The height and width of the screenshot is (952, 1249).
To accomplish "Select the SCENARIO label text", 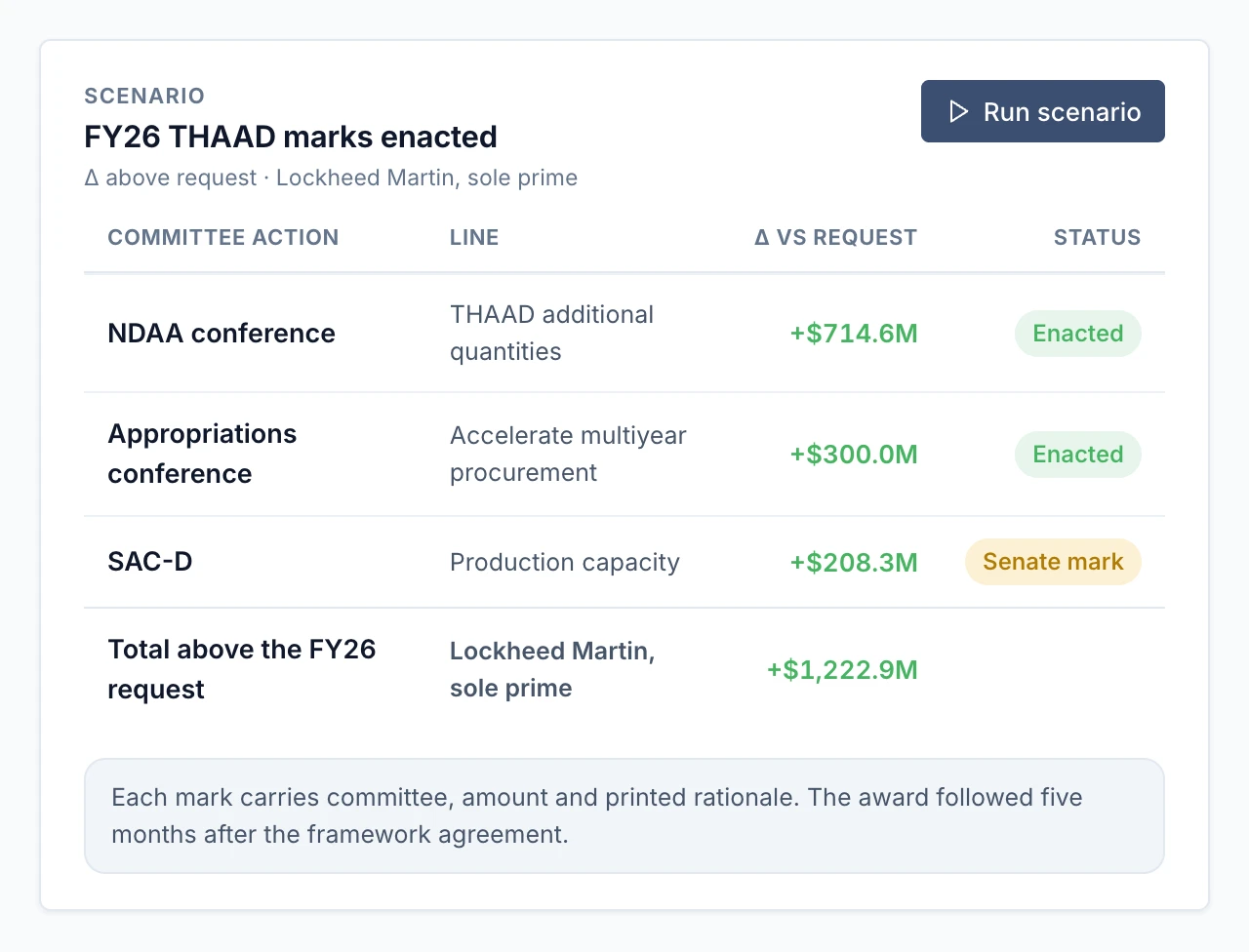I will coord(144,96).
